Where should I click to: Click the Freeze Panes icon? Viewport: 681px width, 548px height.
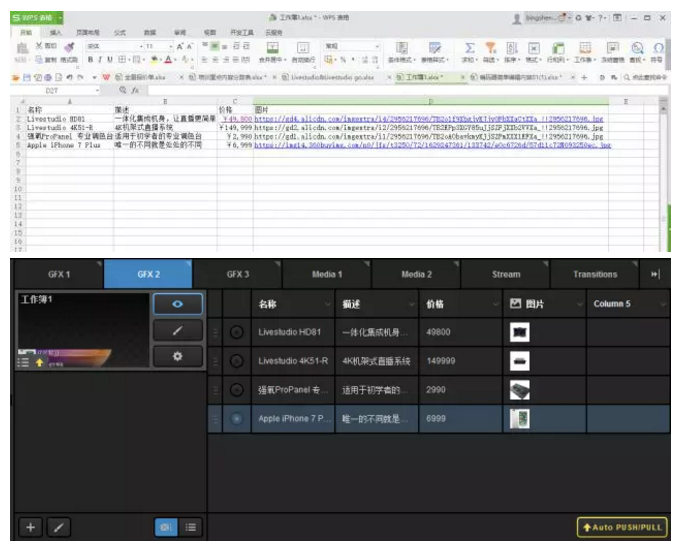click(612, 48)
